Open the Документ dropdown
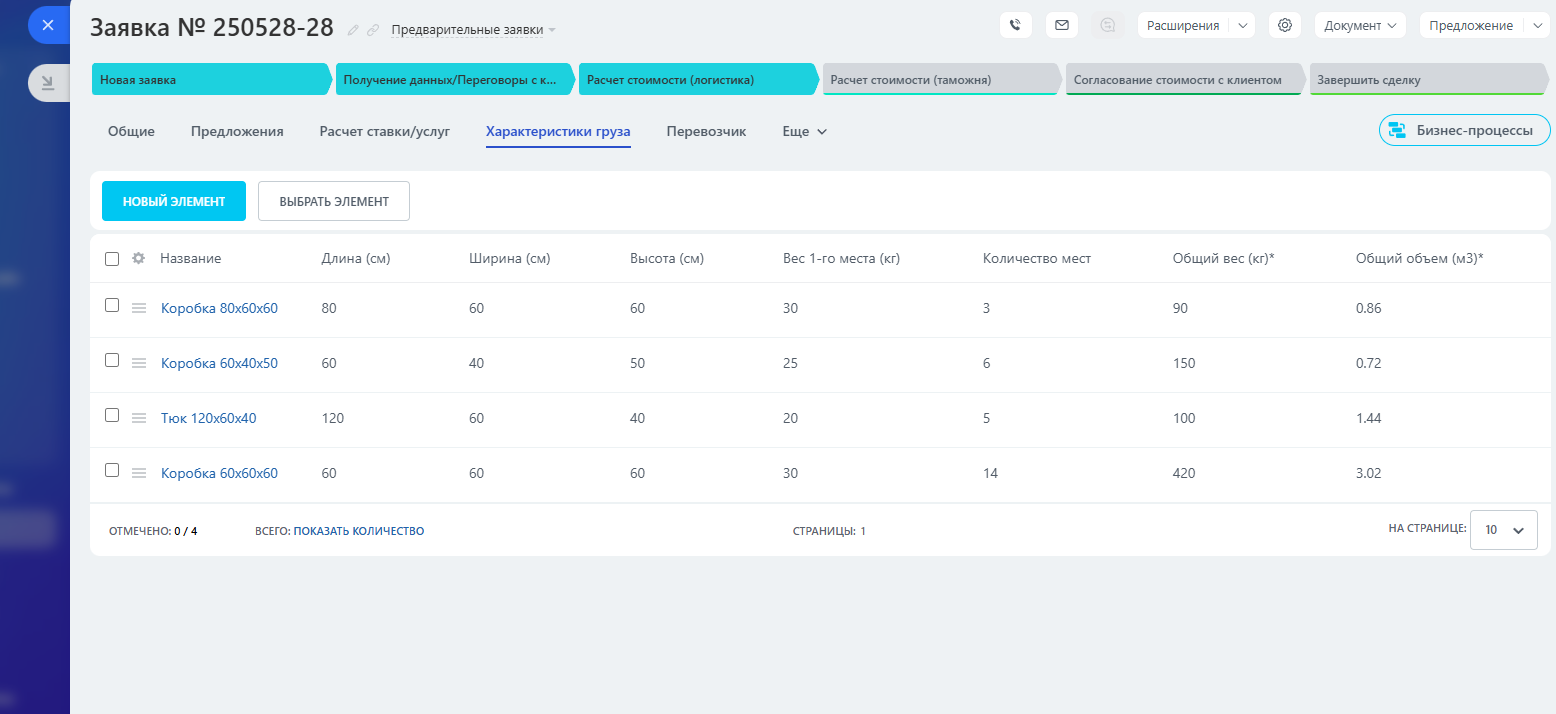 point(1359,26)
